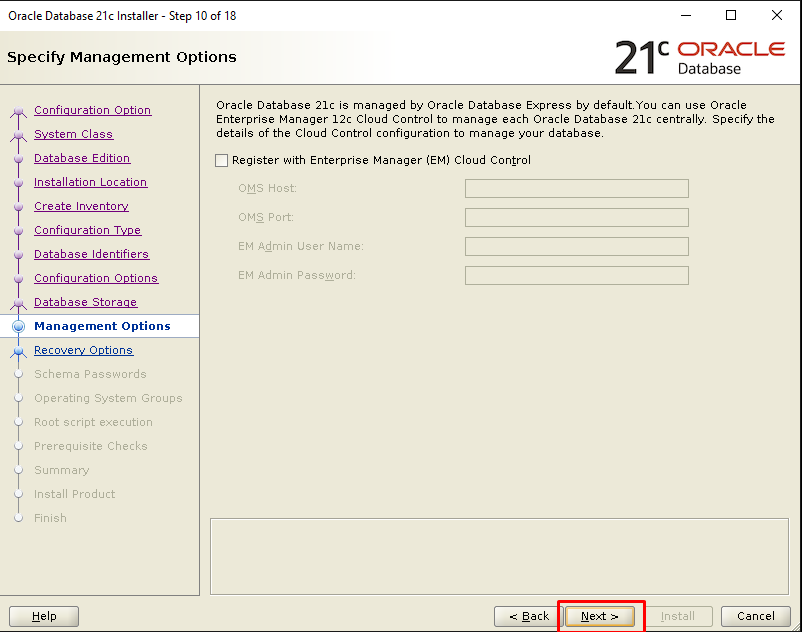
Task: Jump to Database Edition step
Action: pyautogui.click(x=82, y=158)
